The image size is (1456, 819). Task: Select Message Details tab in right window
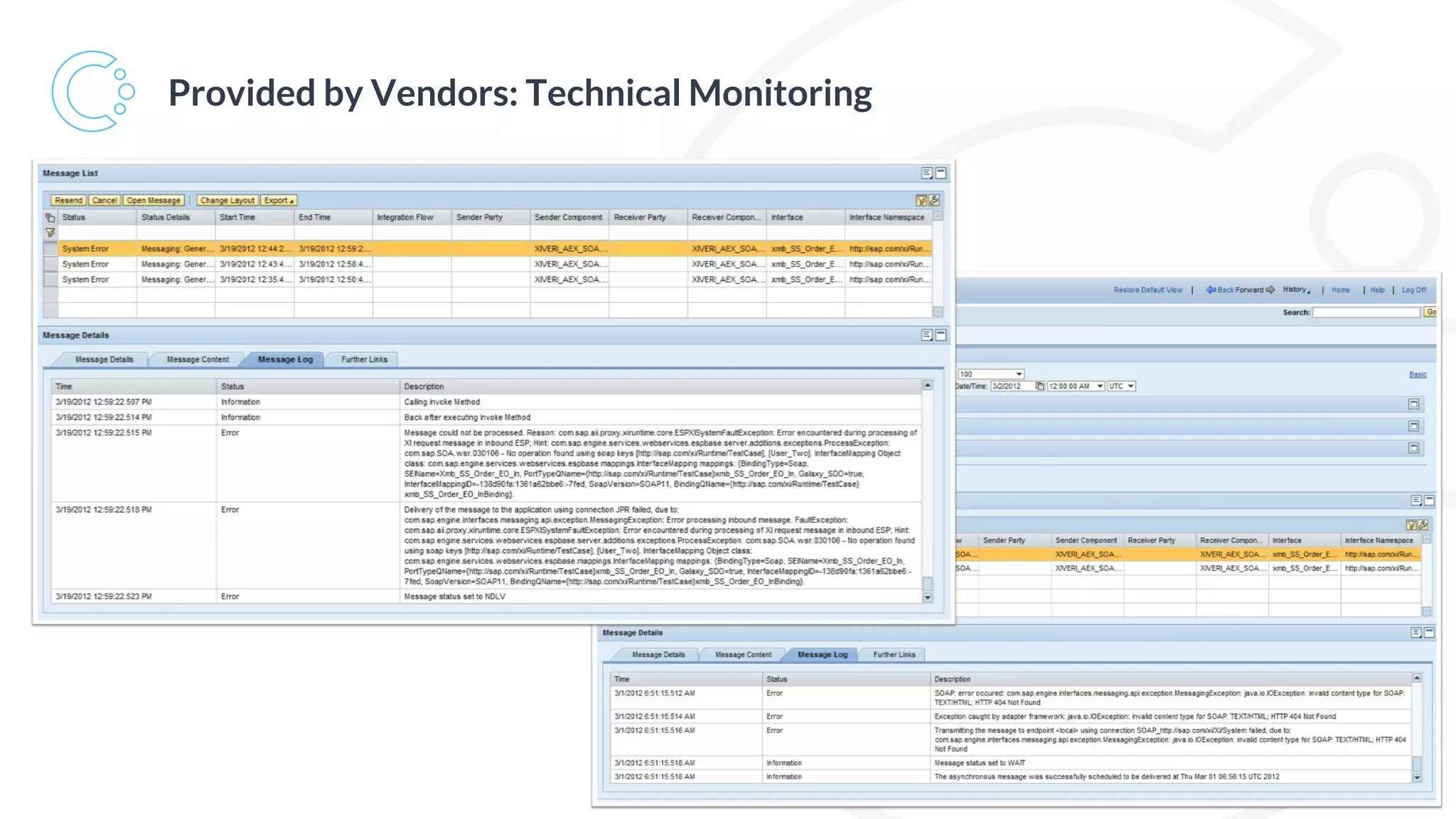click(x=658, y=655)
